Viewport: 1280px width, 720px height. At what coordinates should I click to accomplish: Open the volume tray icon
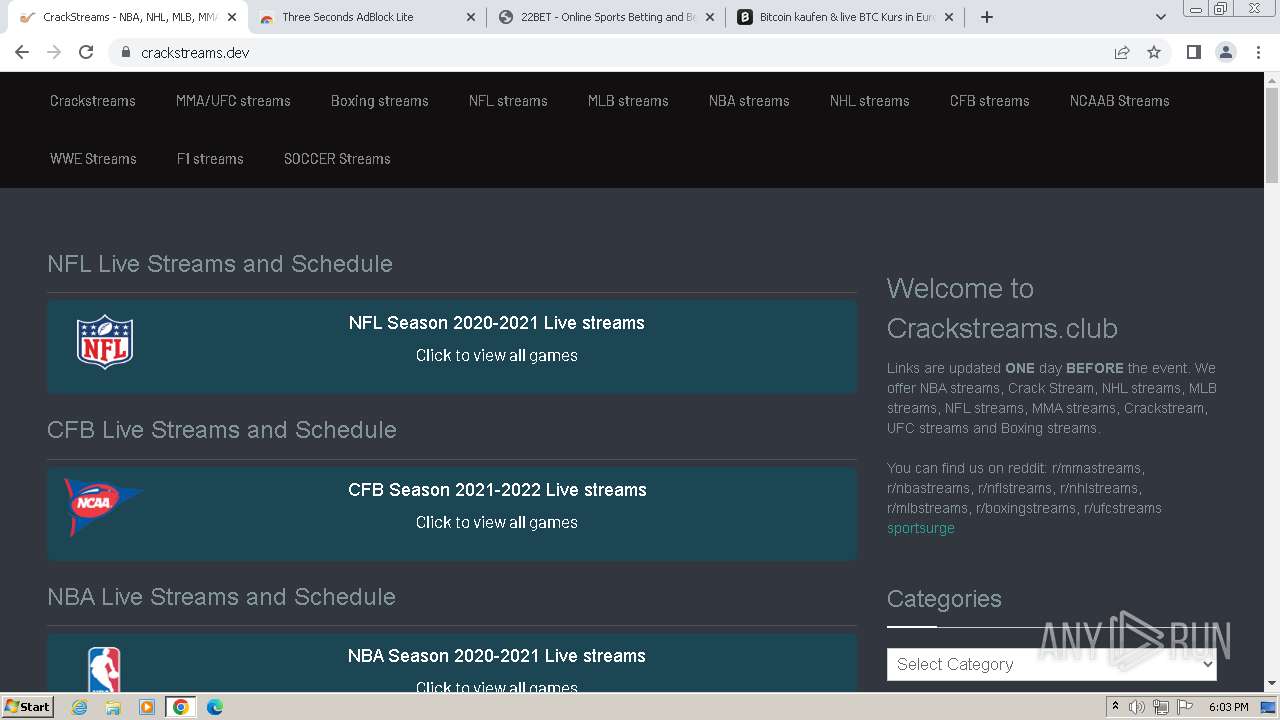point(1137,707)
